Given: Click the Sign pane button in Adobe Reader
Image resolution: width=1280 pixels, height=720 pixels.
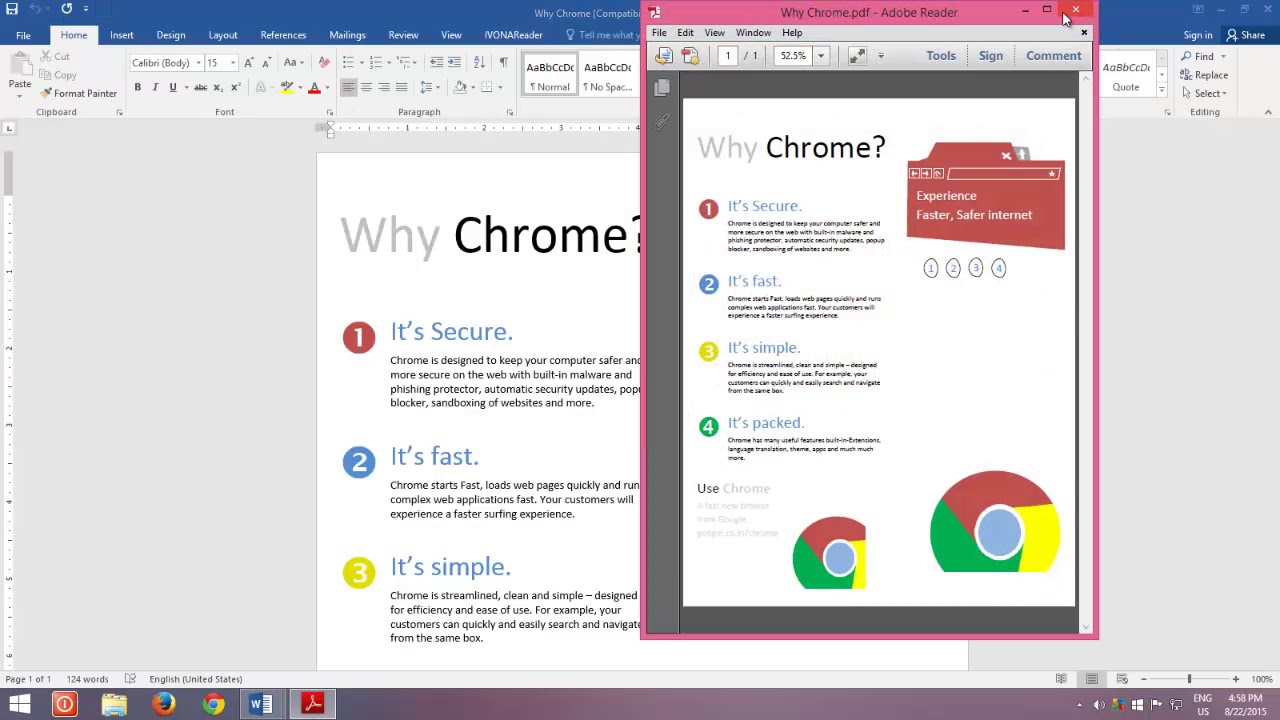Looking at the screenshot, I should [x=990, y=56].
